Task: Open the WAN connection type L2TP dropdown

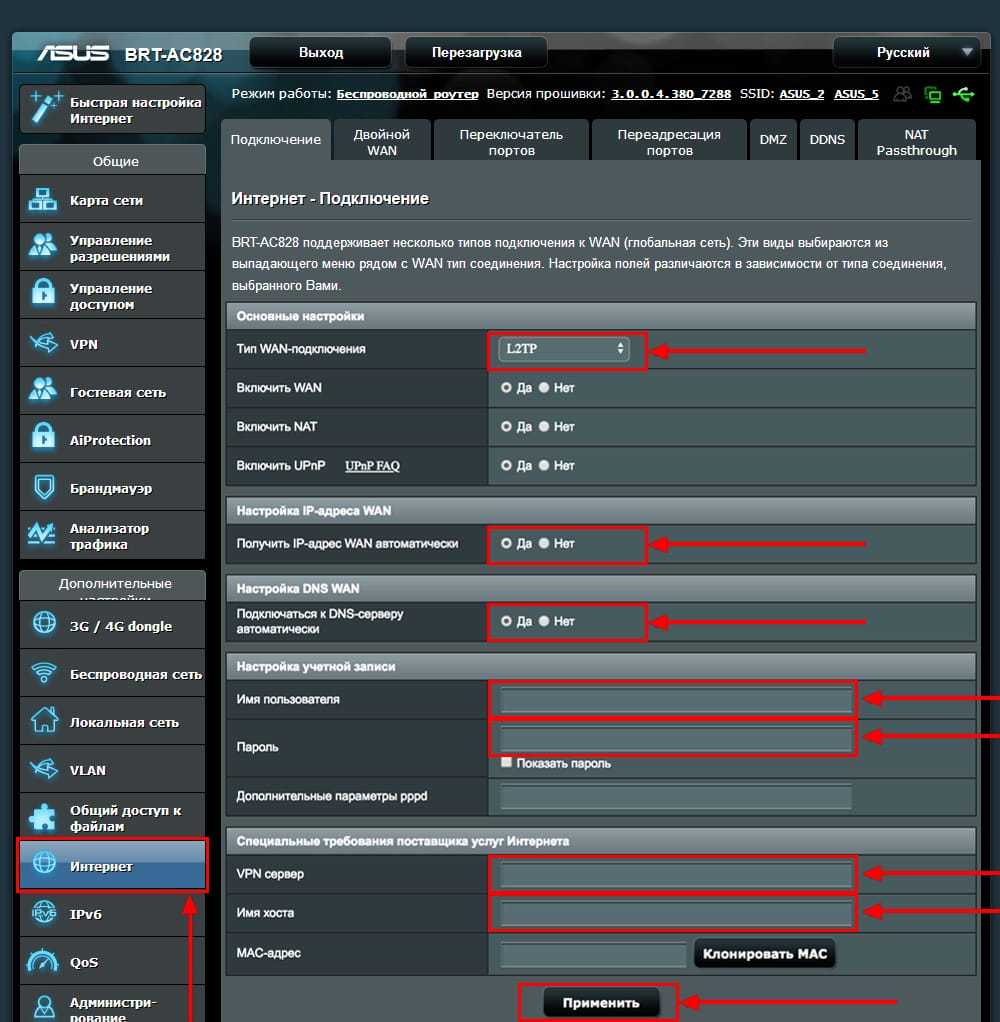Action: click(x=565, y=349)
